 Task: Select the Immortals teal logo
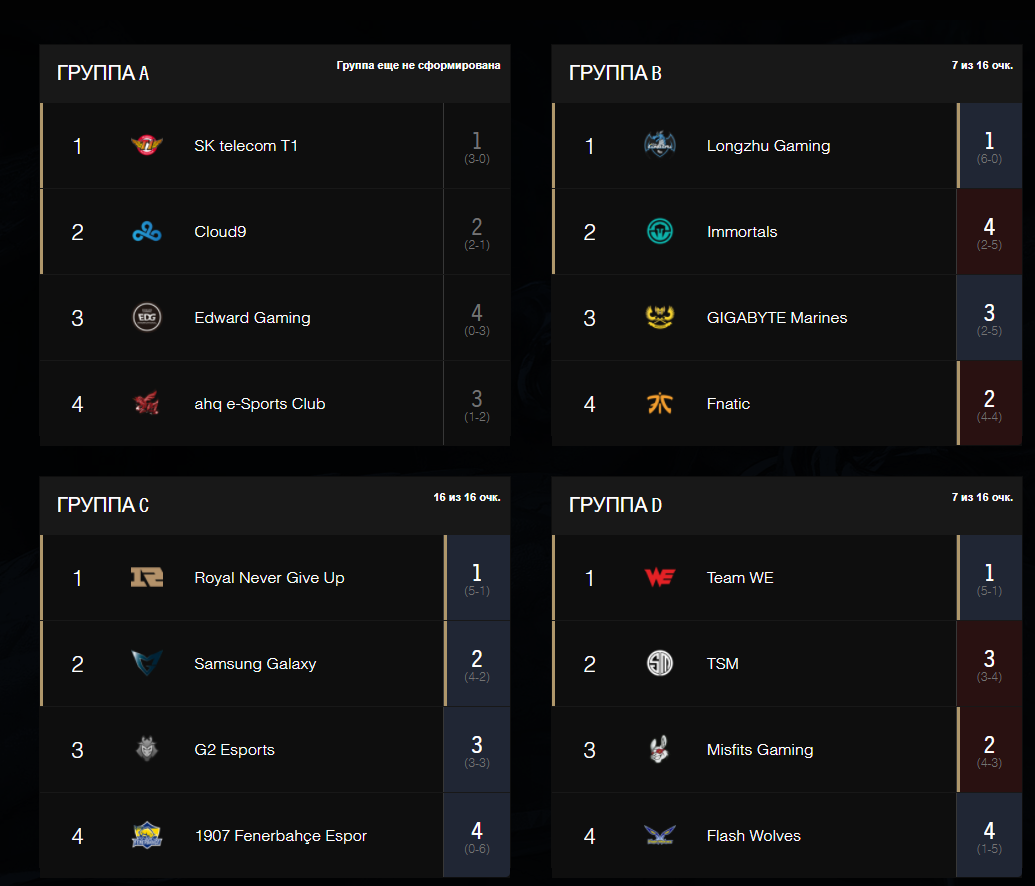coord(659,232)
